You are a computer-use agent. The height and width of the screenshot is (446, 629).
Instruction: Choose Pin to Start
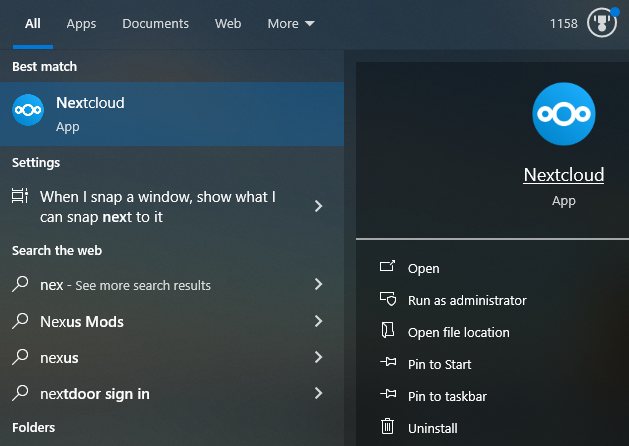tap(439, 365)
